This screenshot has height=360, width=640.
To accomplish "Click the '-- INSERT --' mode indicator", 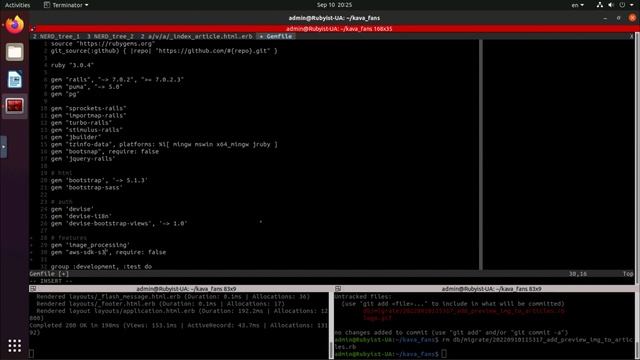I will [x=51, y=281].
